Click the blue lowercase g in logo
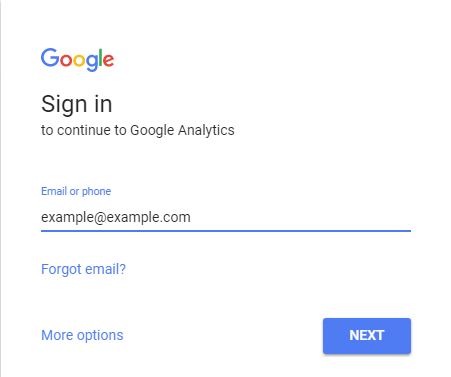Image resolution: width=451 pixels, height=377 pixels. (92, 63)
